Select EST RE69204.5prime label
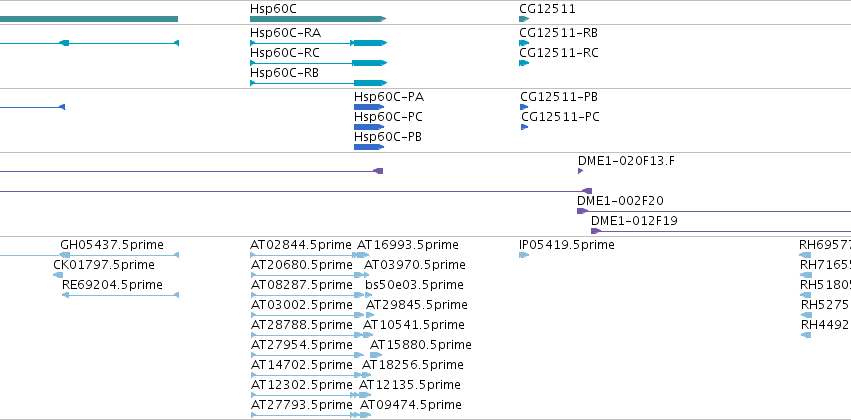851x420 pixels. tap(112, 285)
